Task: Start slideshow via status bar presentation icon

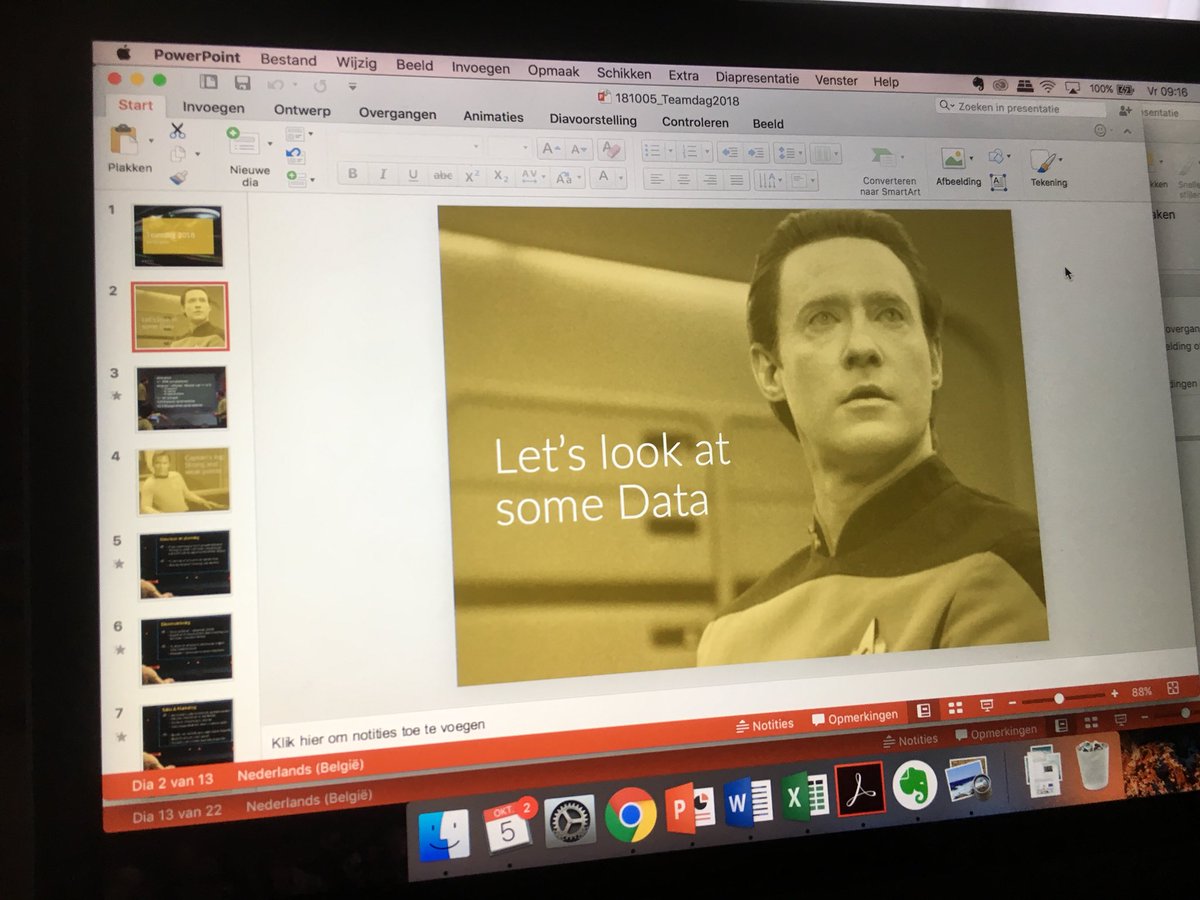Action: pyautogui.click(x=987, y=705)
